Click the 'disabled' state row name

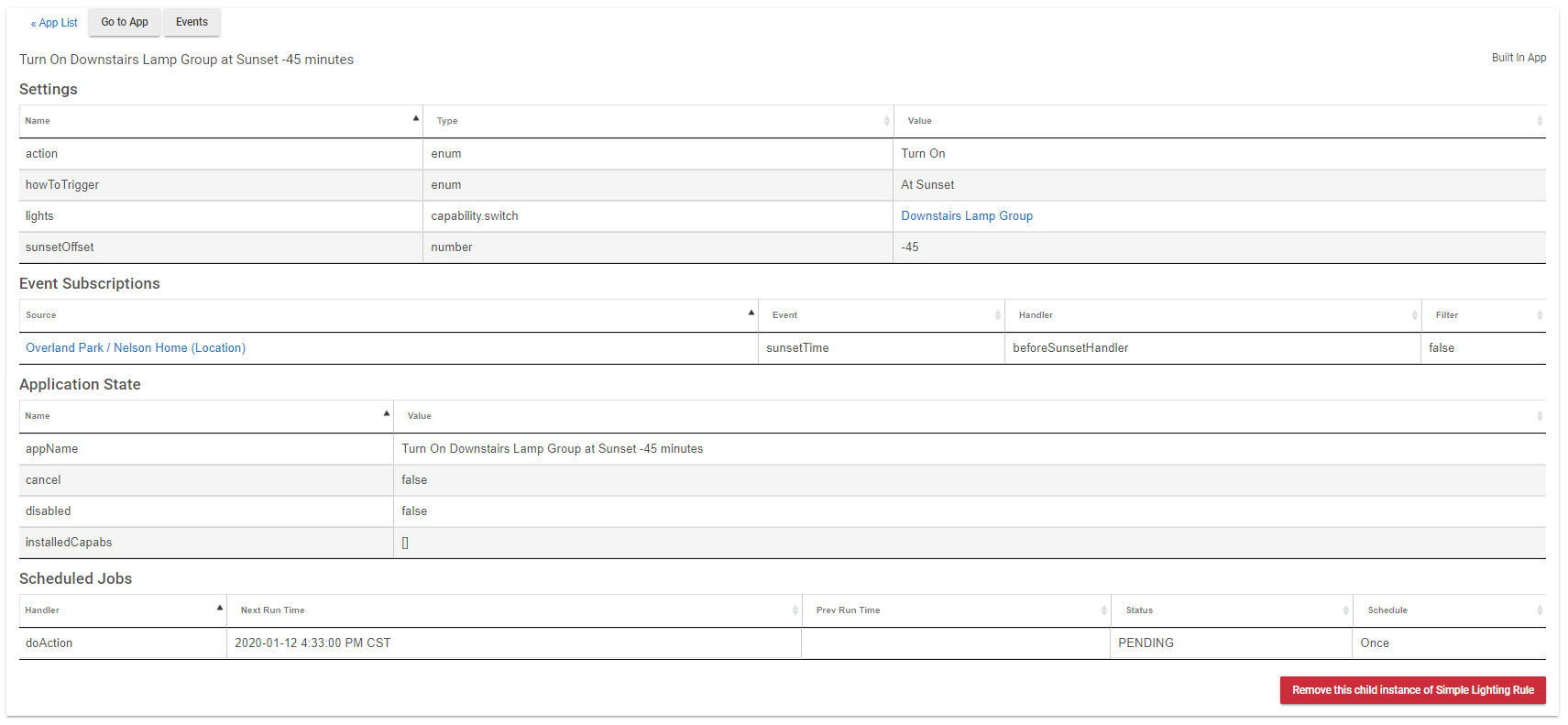coord(206,511)
